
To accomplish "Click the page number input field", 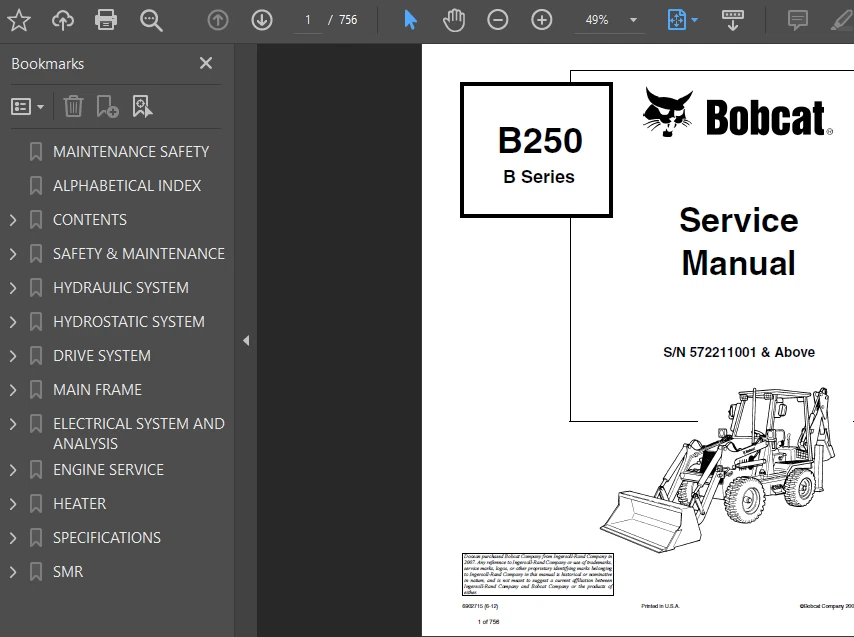I will (308, 19).
